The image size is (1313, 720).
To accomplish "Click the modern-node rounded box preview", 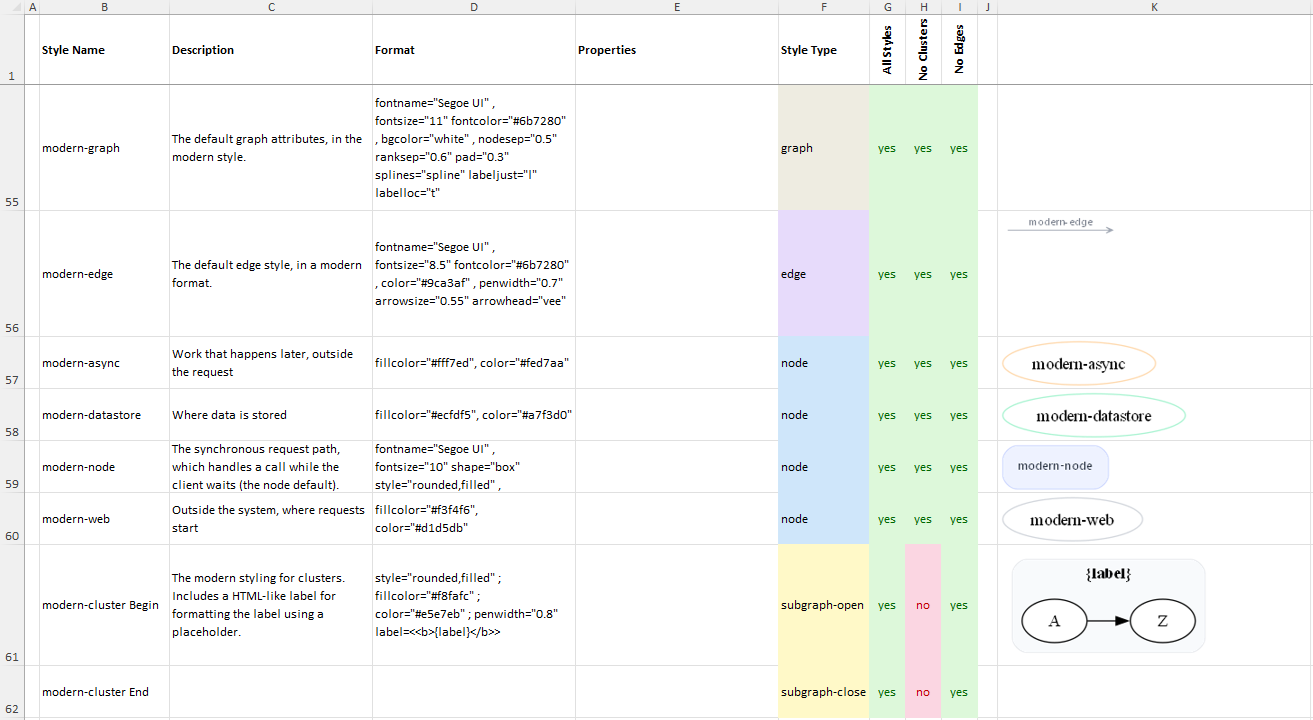I will pyautogui.click(x=1055, y=467).
